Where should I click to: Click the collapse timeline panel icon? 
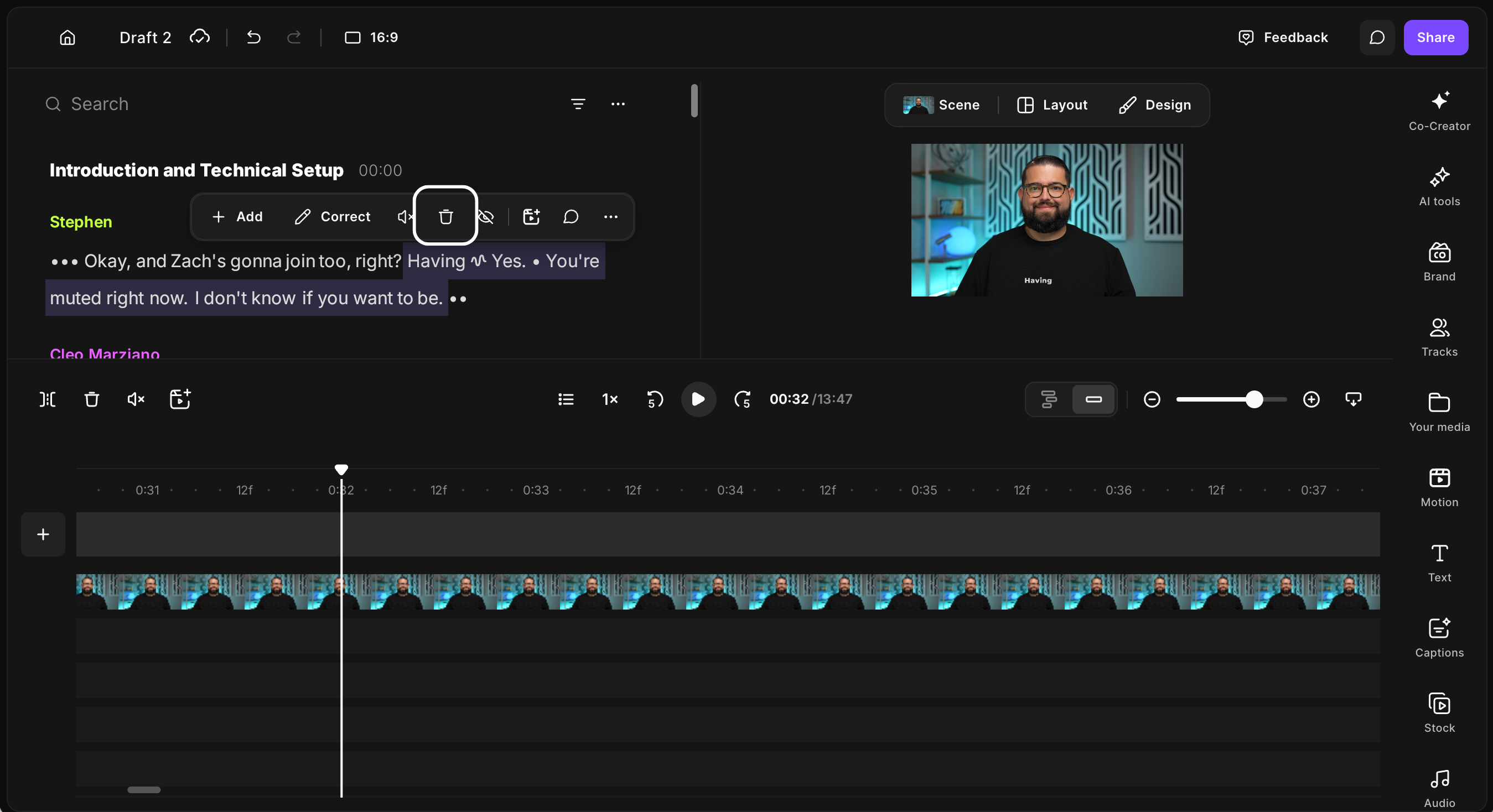(1353, 399)
